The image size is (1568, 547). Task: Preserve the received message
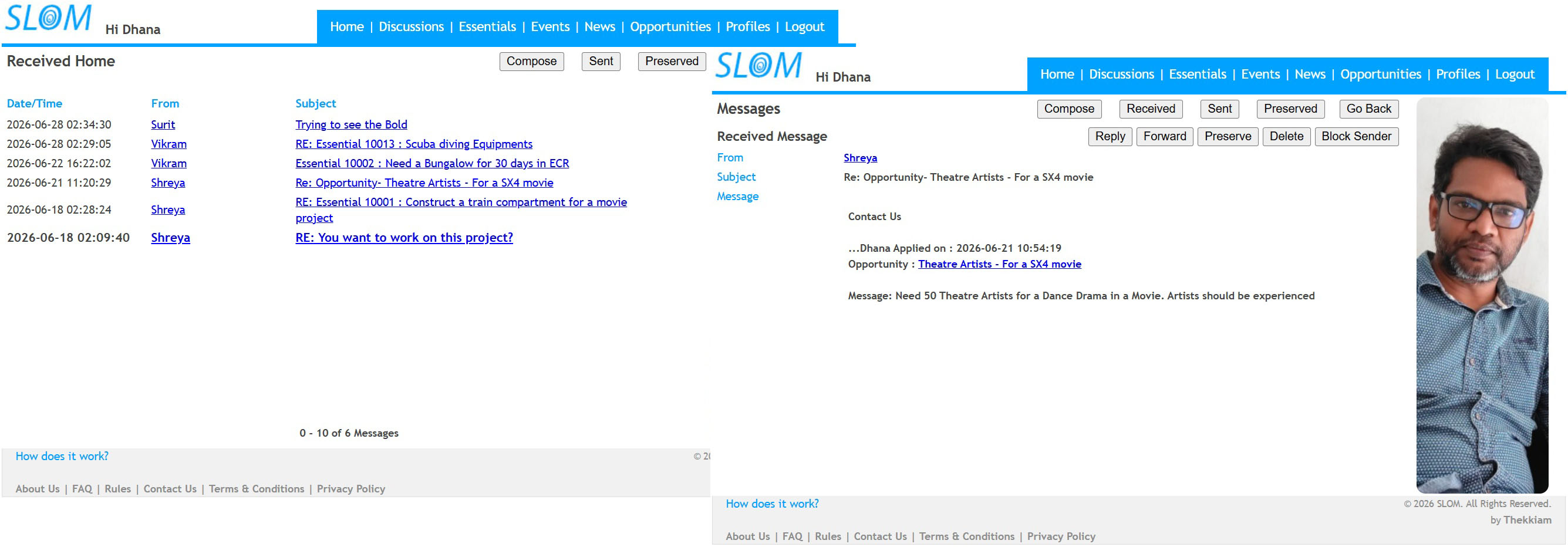(x=1227, y=136)
